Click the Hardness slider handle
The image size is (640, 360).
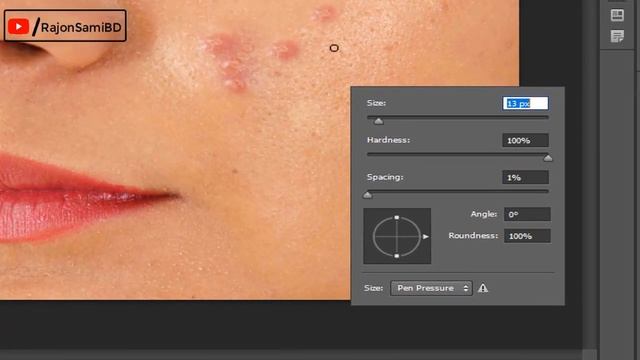click(x=548, y=158)
